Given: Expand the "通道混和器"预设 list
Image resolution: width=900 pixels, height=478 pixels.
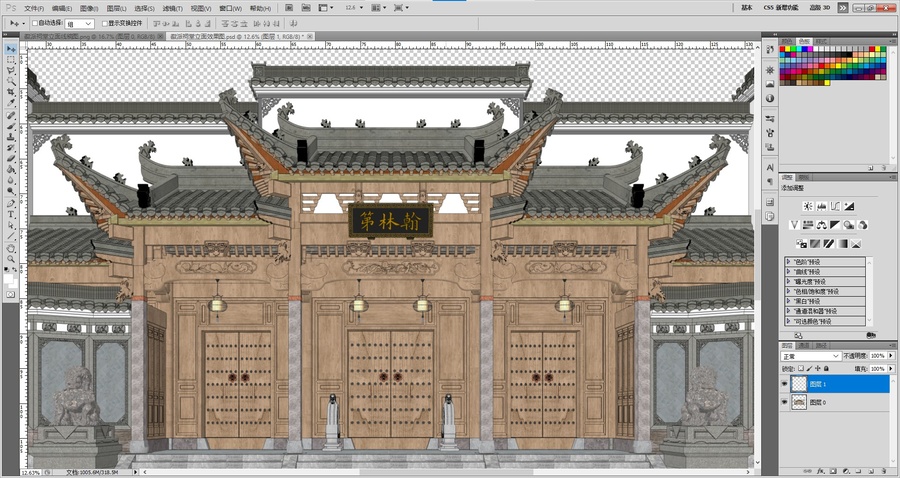Looking at the screenshot, I should (789, 310).
